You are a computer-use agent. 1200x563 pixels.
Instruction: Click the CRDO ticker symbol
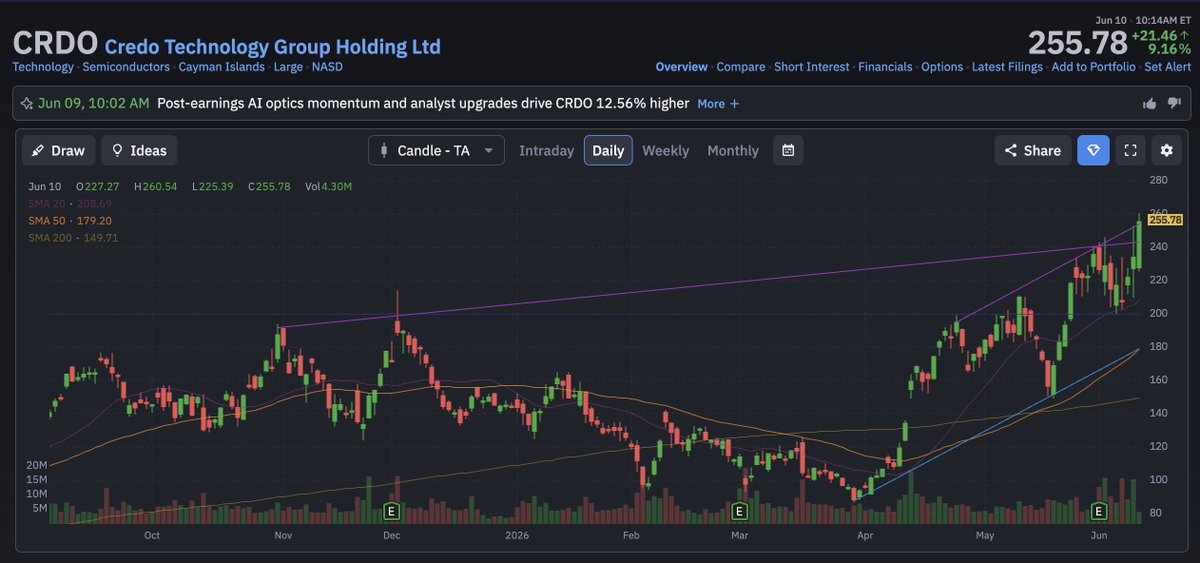[x=54, y=43]
